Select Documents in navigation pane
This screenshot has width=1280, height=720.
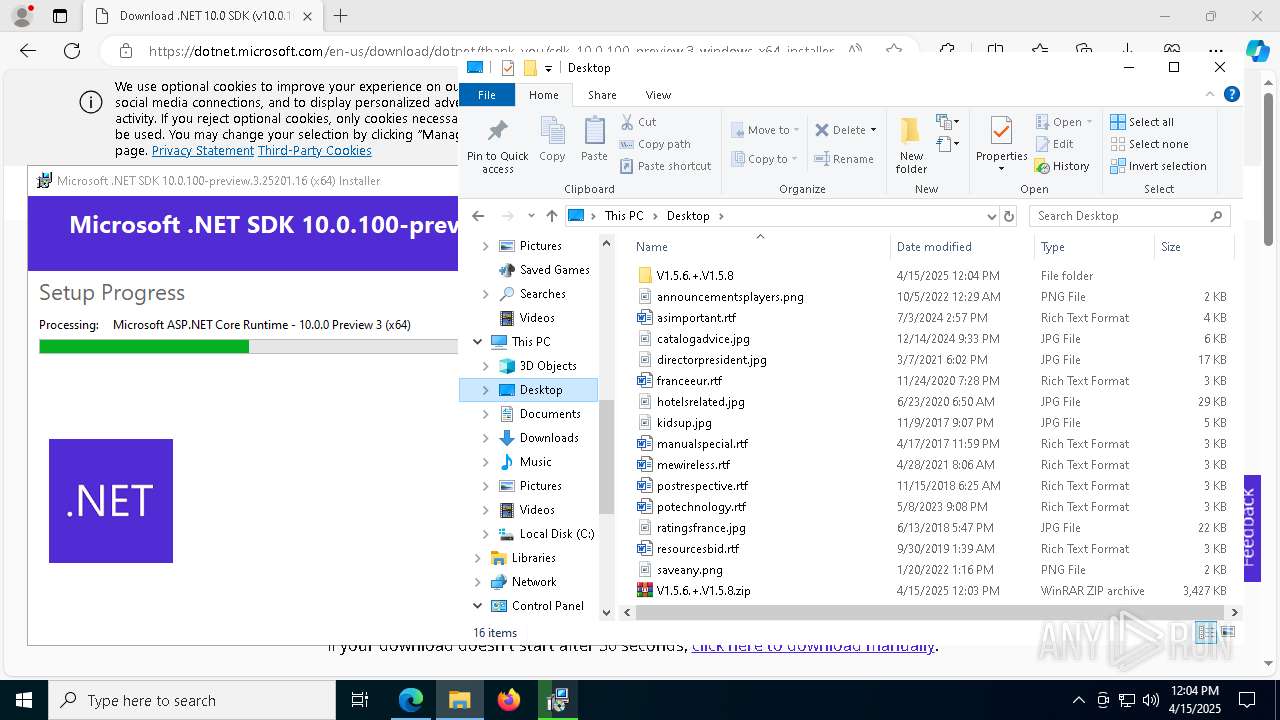[x=549, y=414]
